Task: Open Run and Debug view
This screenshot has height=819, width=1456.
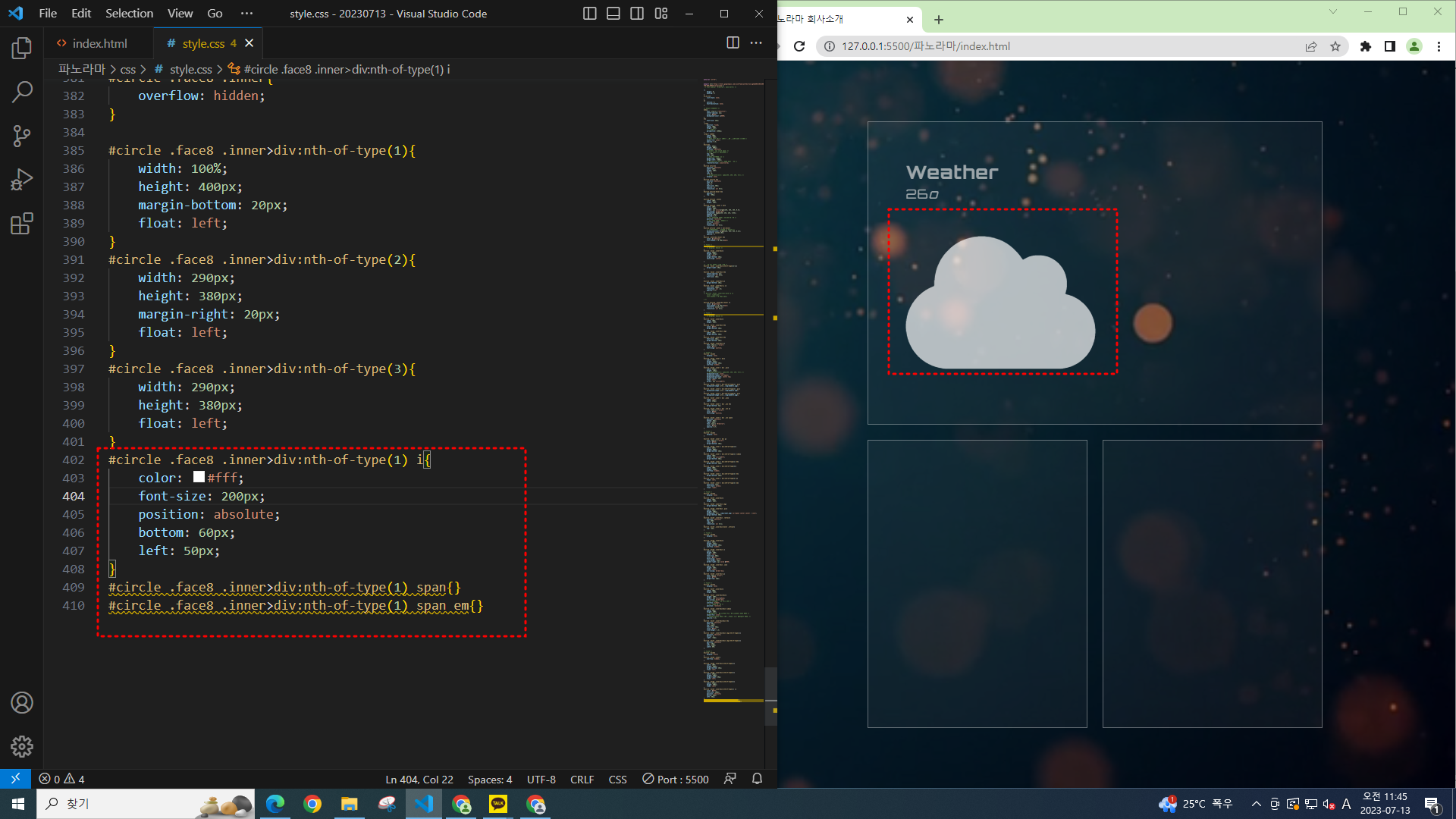Action: click(22, 180)
